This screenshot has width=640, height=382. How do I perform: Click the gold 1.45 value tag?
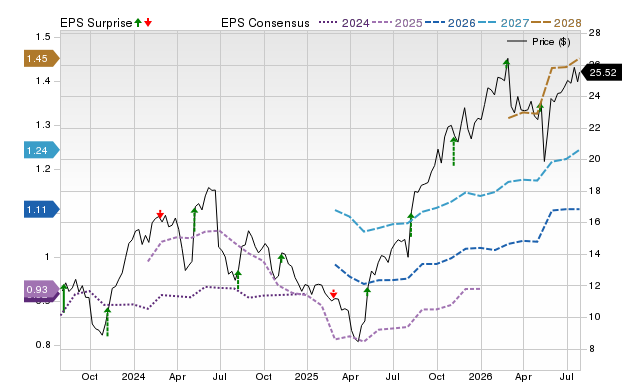point(42,58)
